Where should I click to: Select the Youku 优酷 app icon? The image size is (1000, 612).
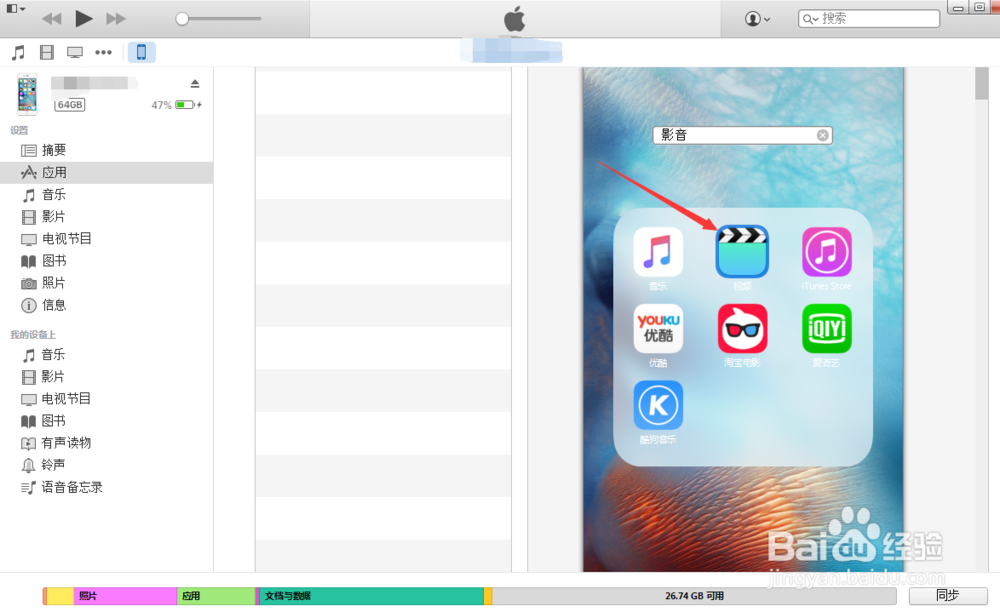[658, 328]
